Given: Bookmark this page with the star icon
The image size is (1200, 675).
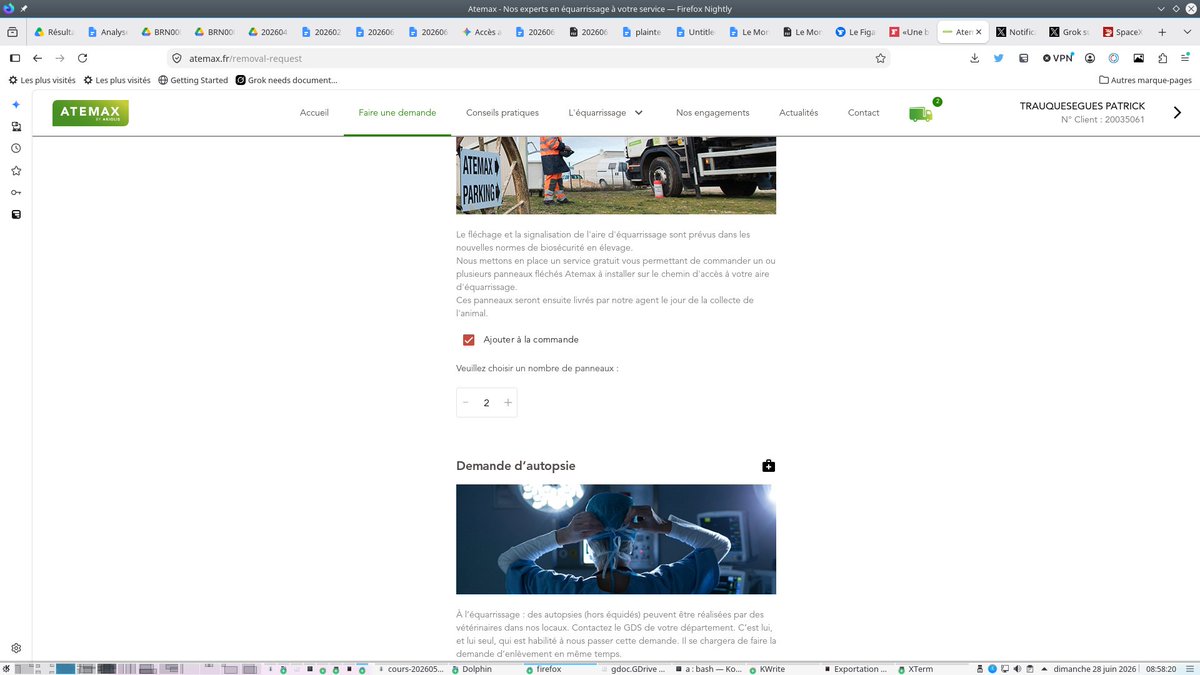Looking at the screenshot, I should (880, 58).
